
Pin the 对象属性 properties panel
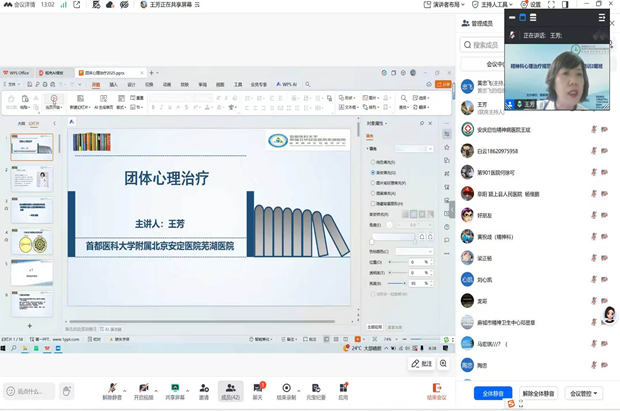point(422,123)
